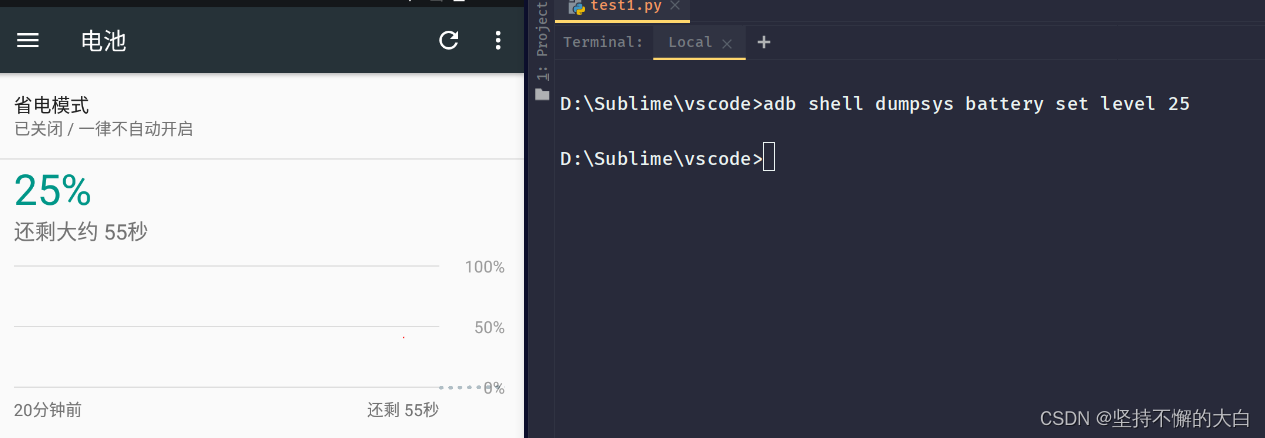
Task: Open the three-dot overflow menu
Action: coord(498,40)
